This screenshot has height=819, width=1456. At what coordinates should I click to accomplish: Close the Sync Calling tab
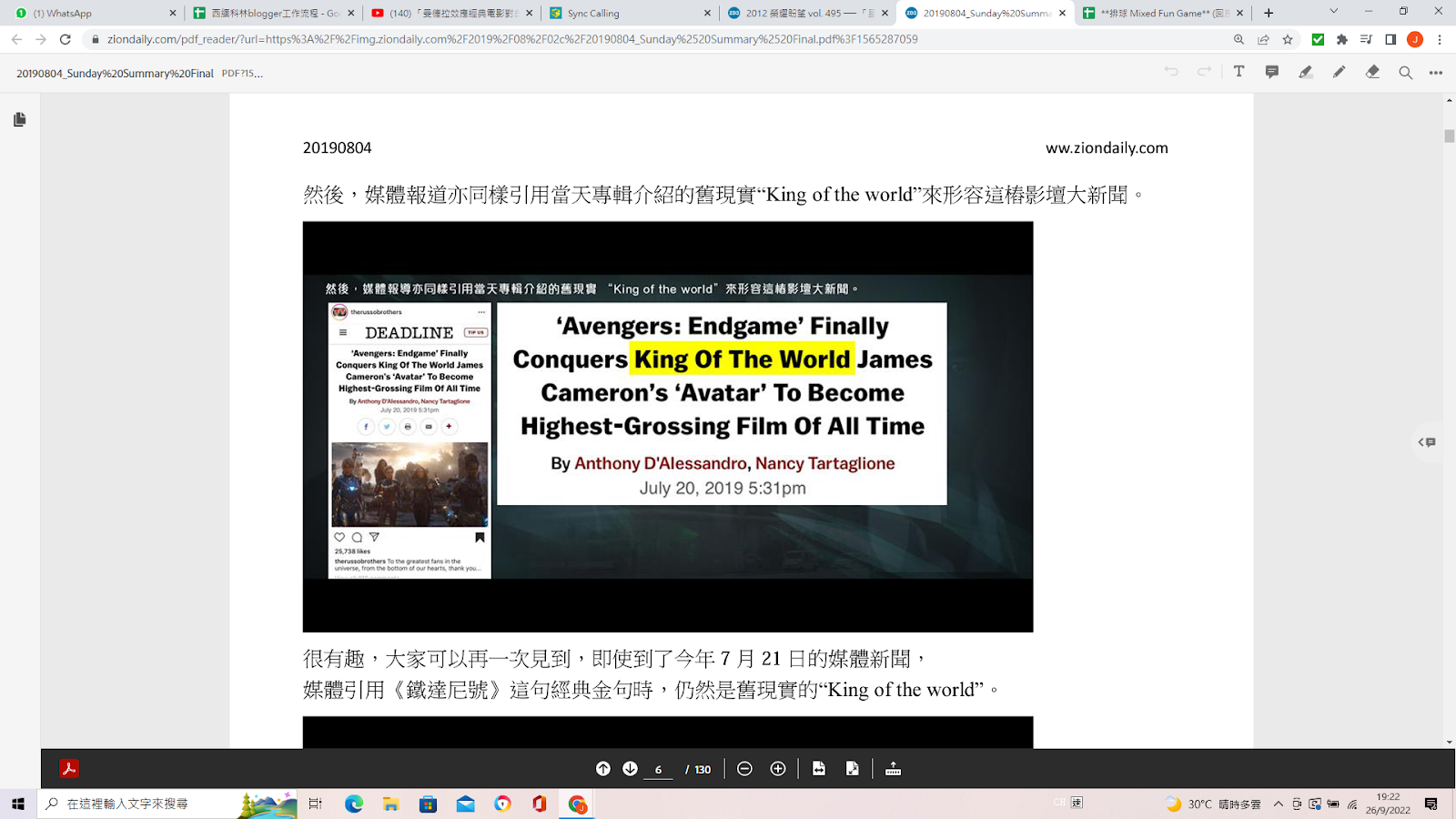707,13
